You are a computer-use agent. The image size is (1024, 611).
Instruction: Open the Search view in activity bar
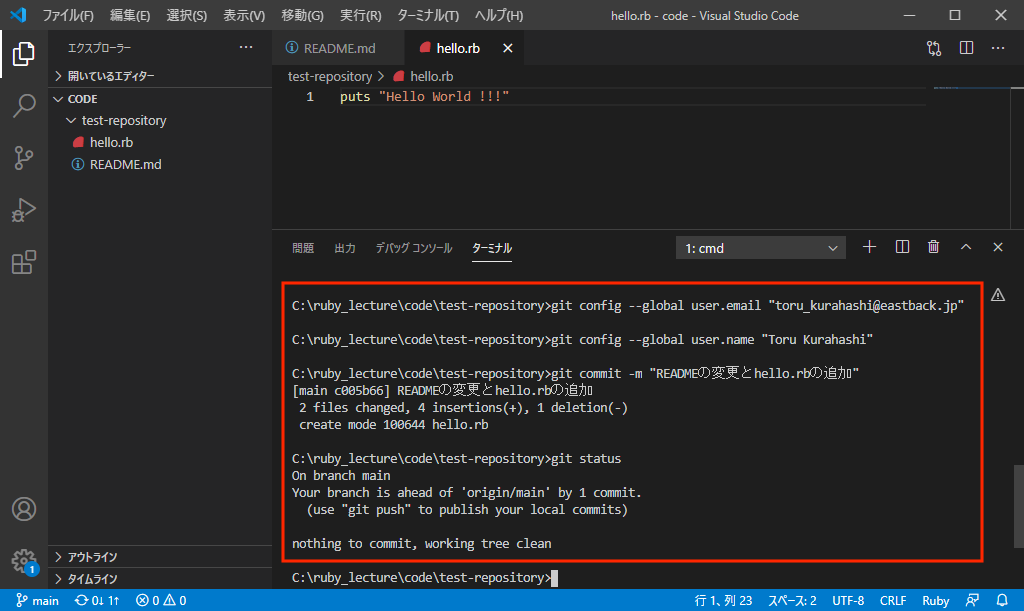point(24,105)
